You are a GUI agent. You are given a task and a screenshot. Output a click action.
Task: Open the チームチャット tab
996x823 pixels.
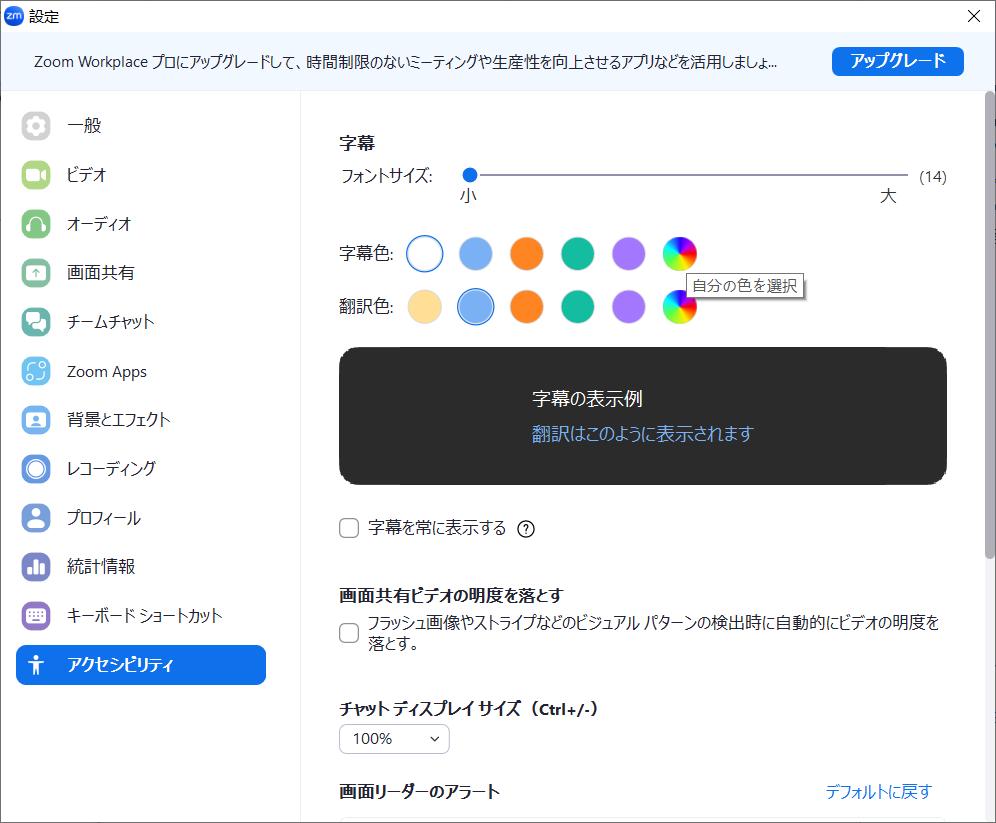(141, 322)
